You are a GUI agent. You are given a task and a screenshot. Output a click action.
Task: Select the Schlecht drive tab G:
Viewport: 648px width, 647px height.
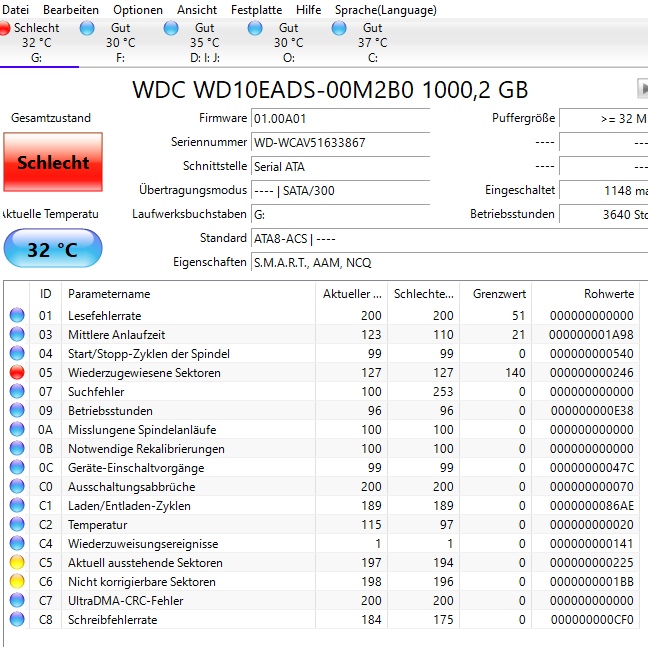(x=36, y=43)
